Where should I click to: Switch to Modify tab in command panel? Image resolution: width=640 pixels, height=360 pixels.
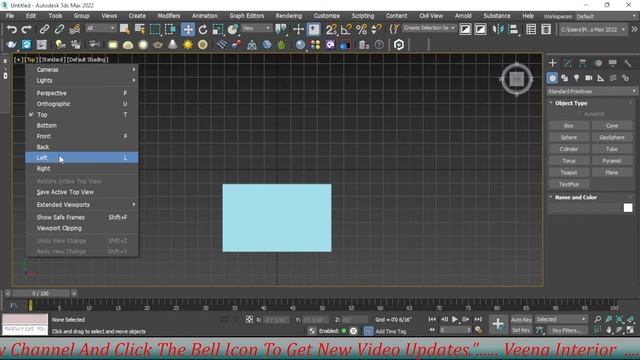click(x=568, y=63)
